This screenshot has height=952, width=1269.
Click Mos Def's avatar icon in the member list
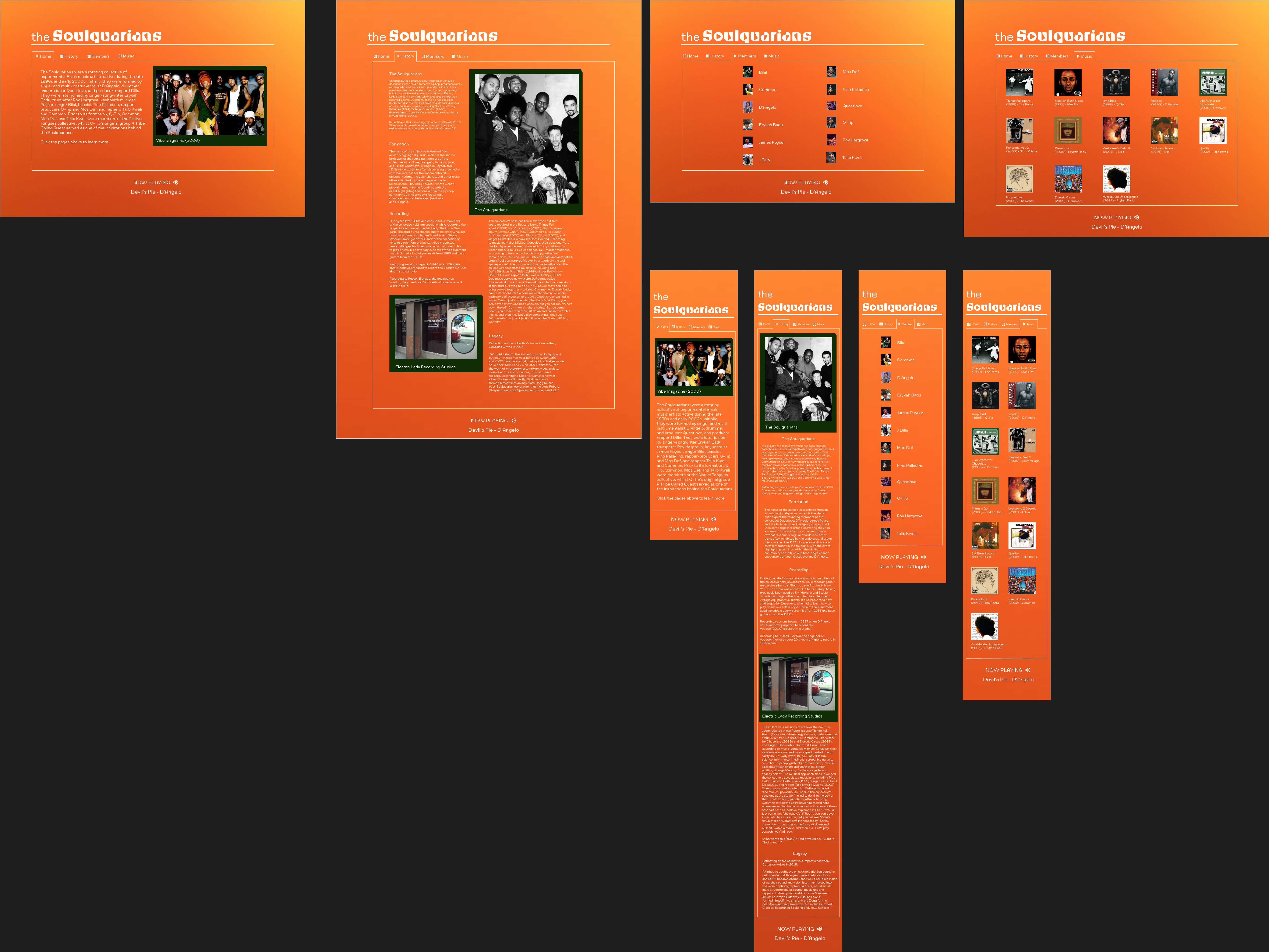832,72
